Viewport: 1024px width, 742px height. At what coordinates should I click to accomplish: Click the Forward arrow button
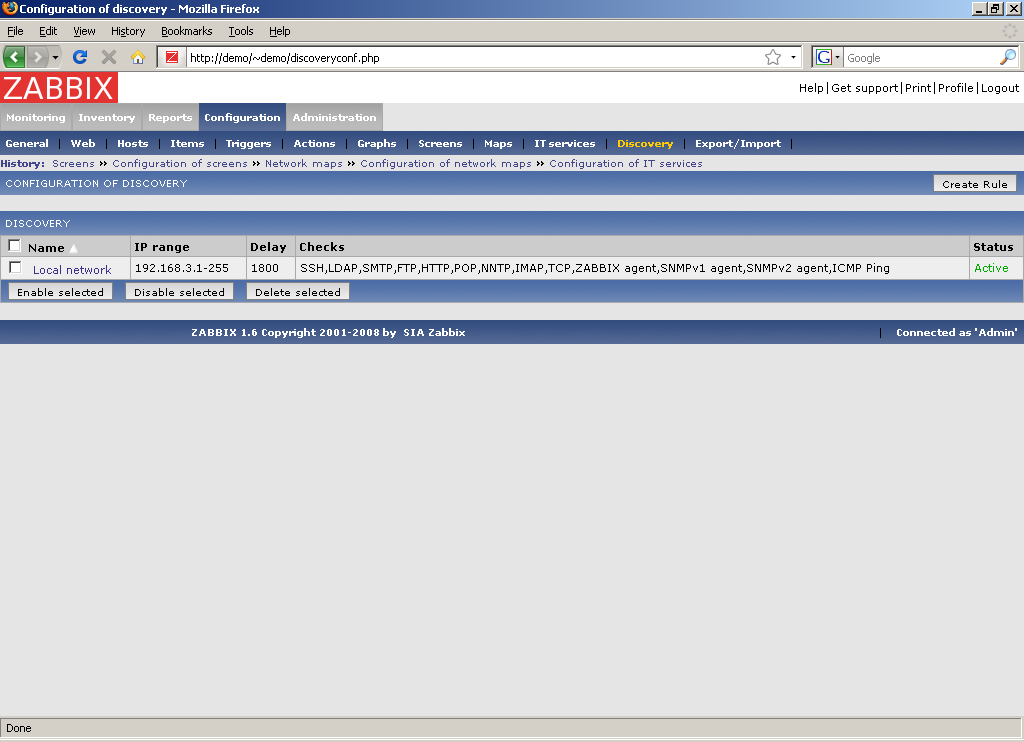coord(38,57)
